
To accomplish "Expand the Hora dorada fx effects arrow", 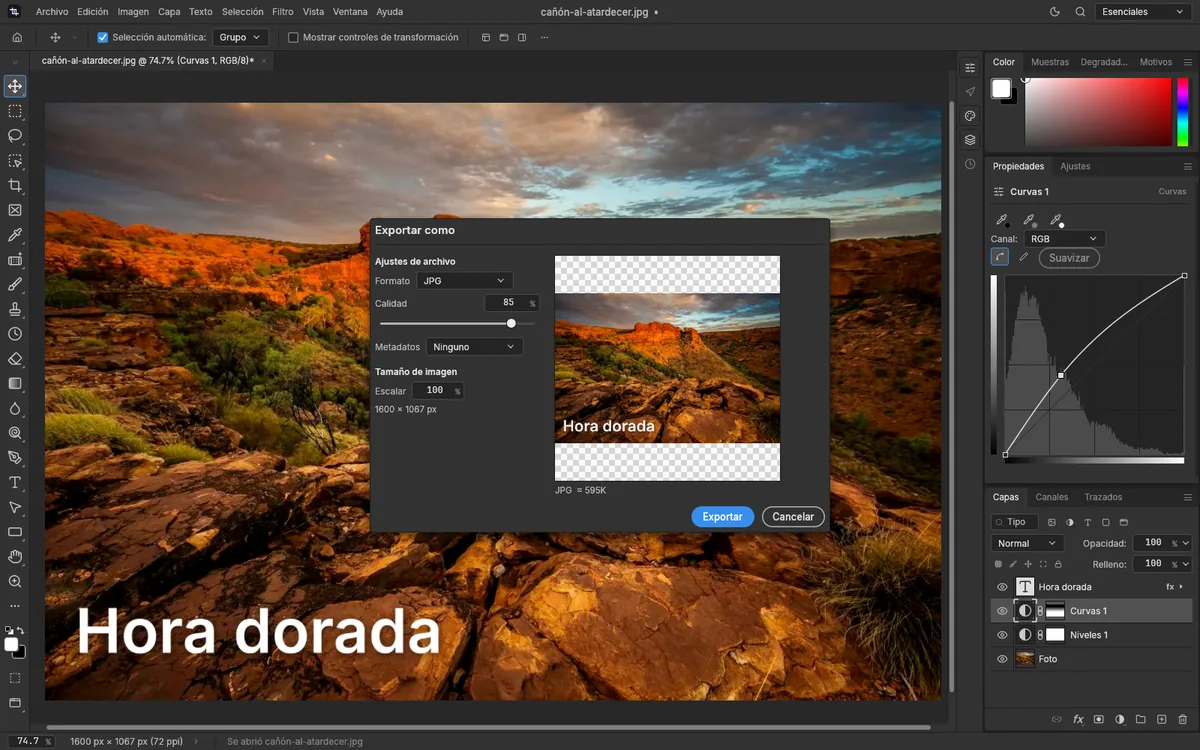I will tap(1181, 587).
